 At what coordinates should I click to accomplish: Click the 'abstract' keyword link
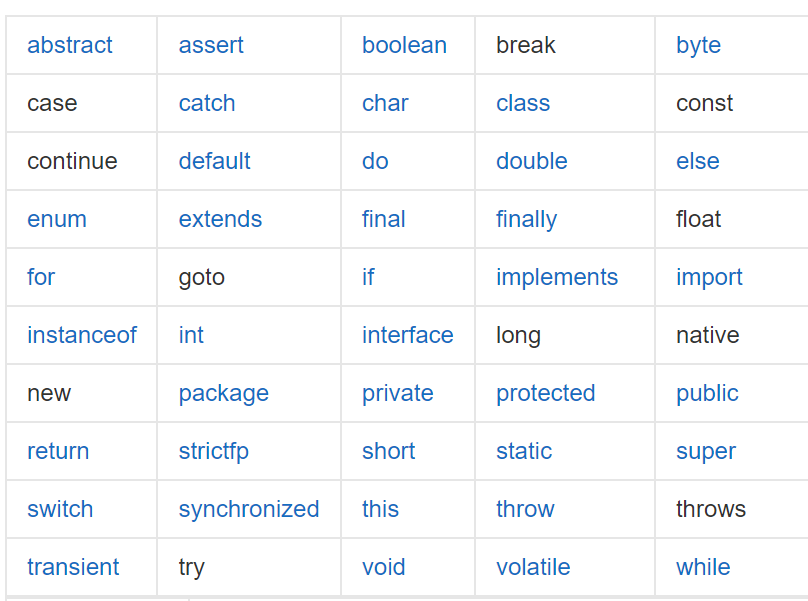[69, 45]
